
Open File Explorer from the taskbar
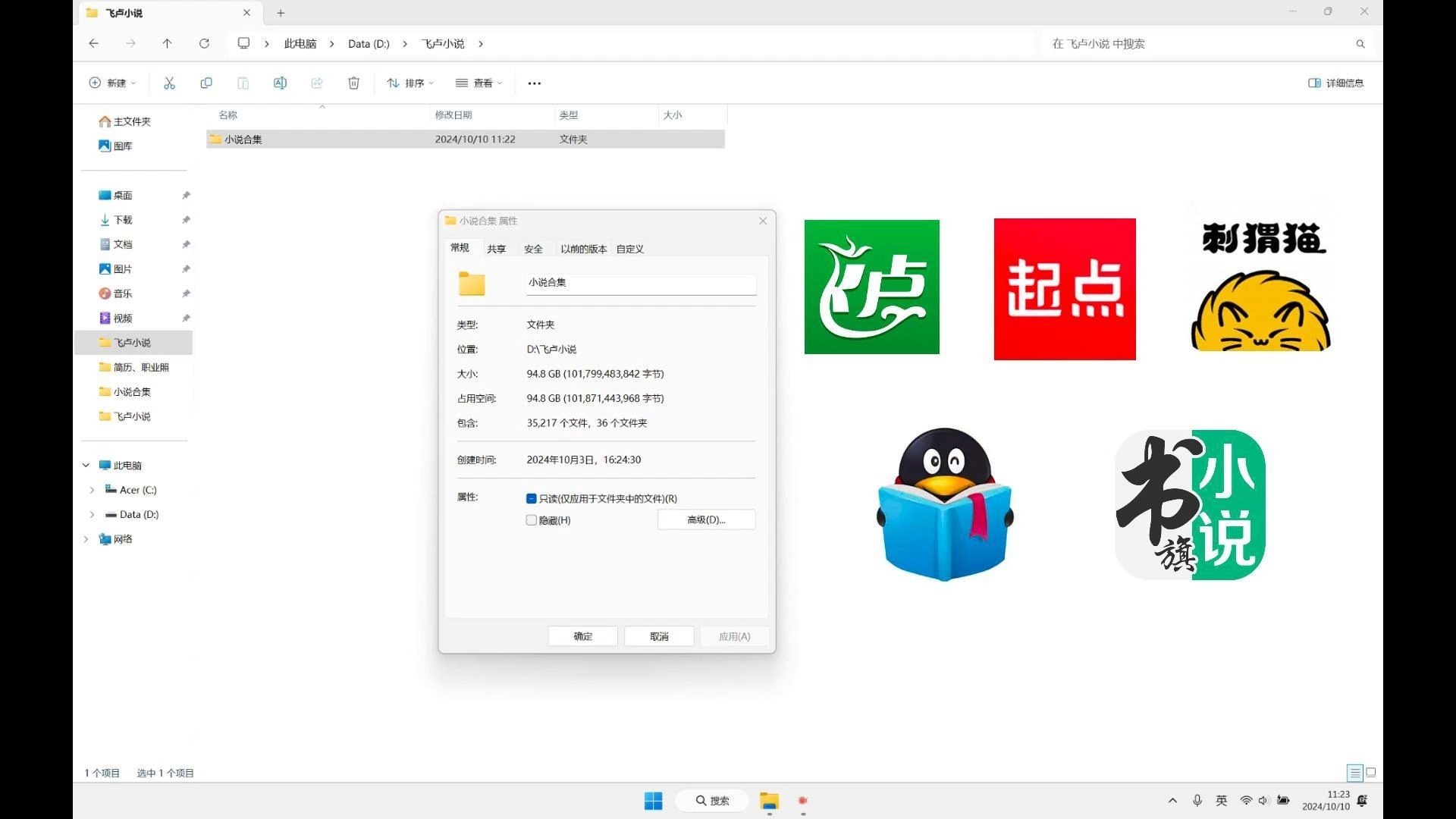point(769,801)
